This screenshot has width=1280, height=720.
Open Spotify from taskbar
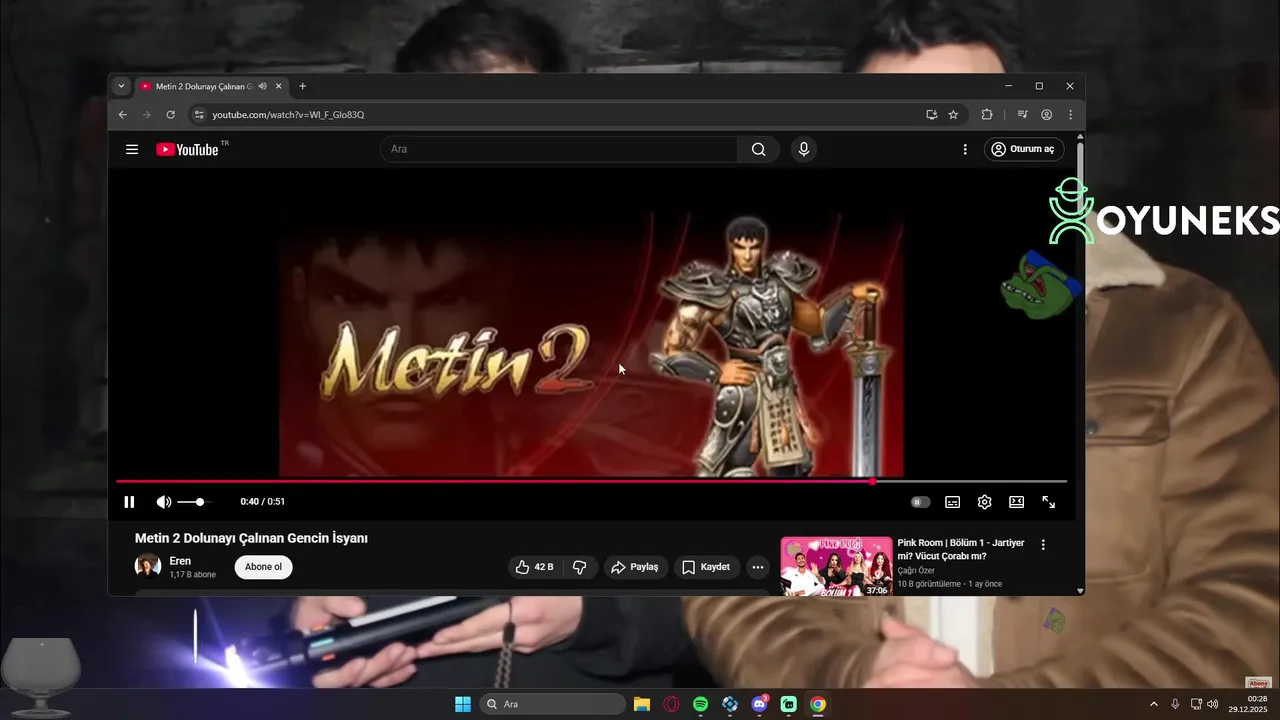click(700, 704)
